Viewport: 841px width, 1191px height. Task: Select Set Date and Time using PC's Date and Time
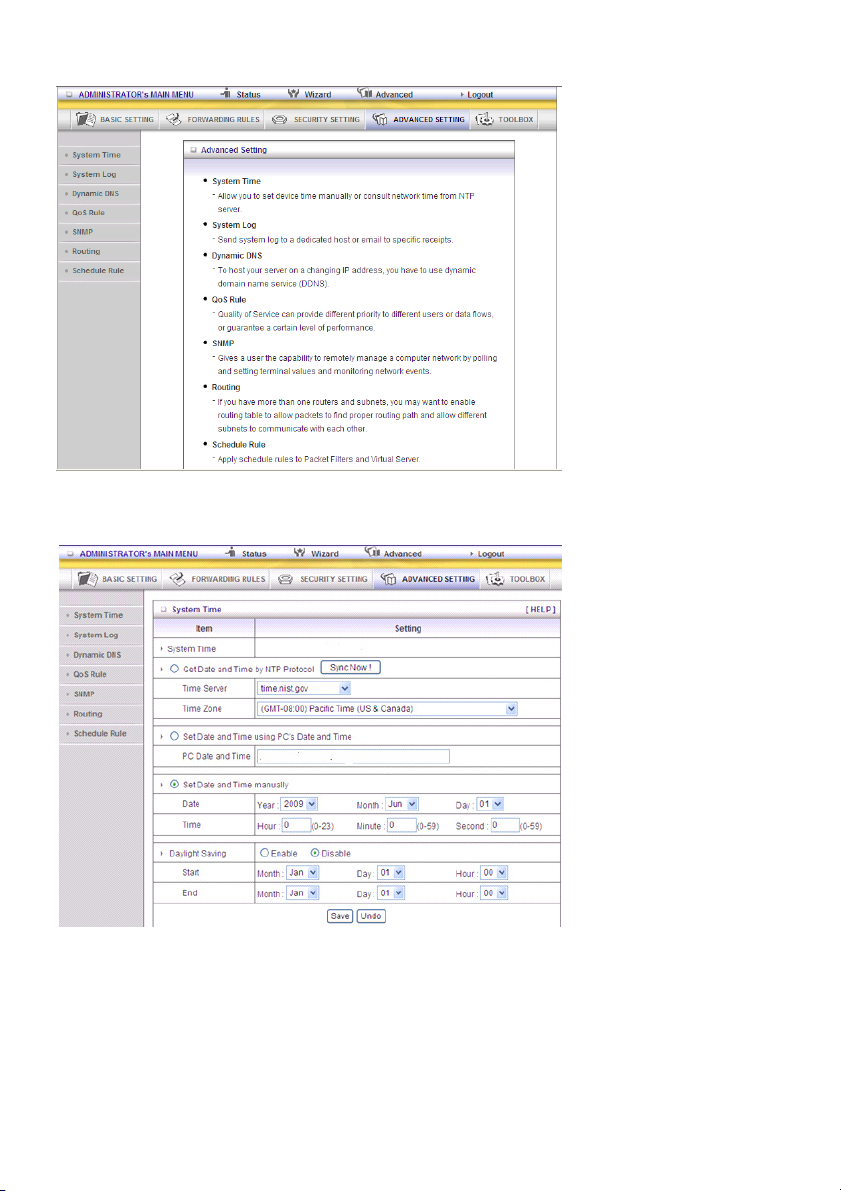click(174, 736)
